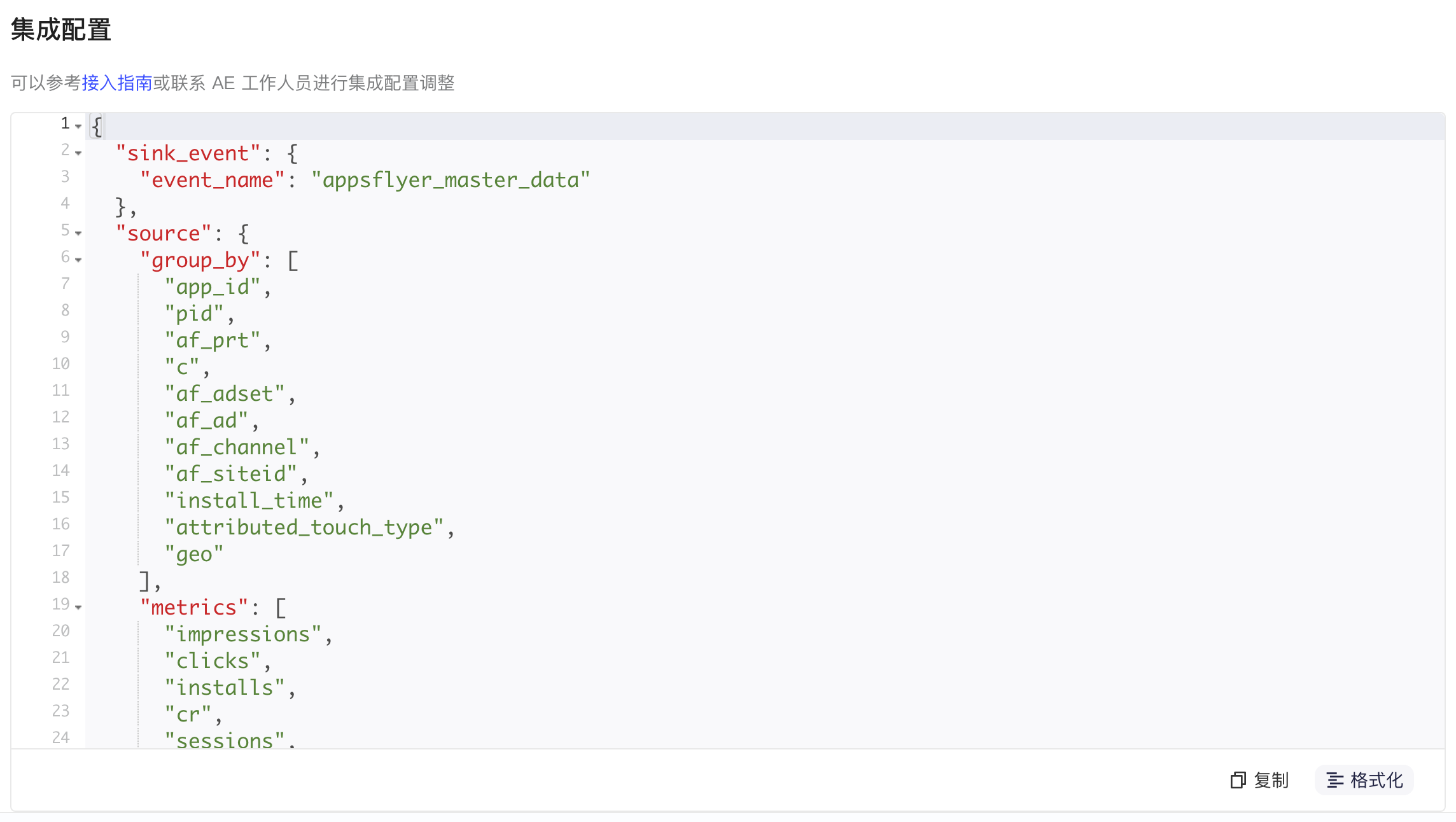This screenshot has height=822, width=1456.
Task: Click the "af_channel" entry
Action: click(237, 447)
